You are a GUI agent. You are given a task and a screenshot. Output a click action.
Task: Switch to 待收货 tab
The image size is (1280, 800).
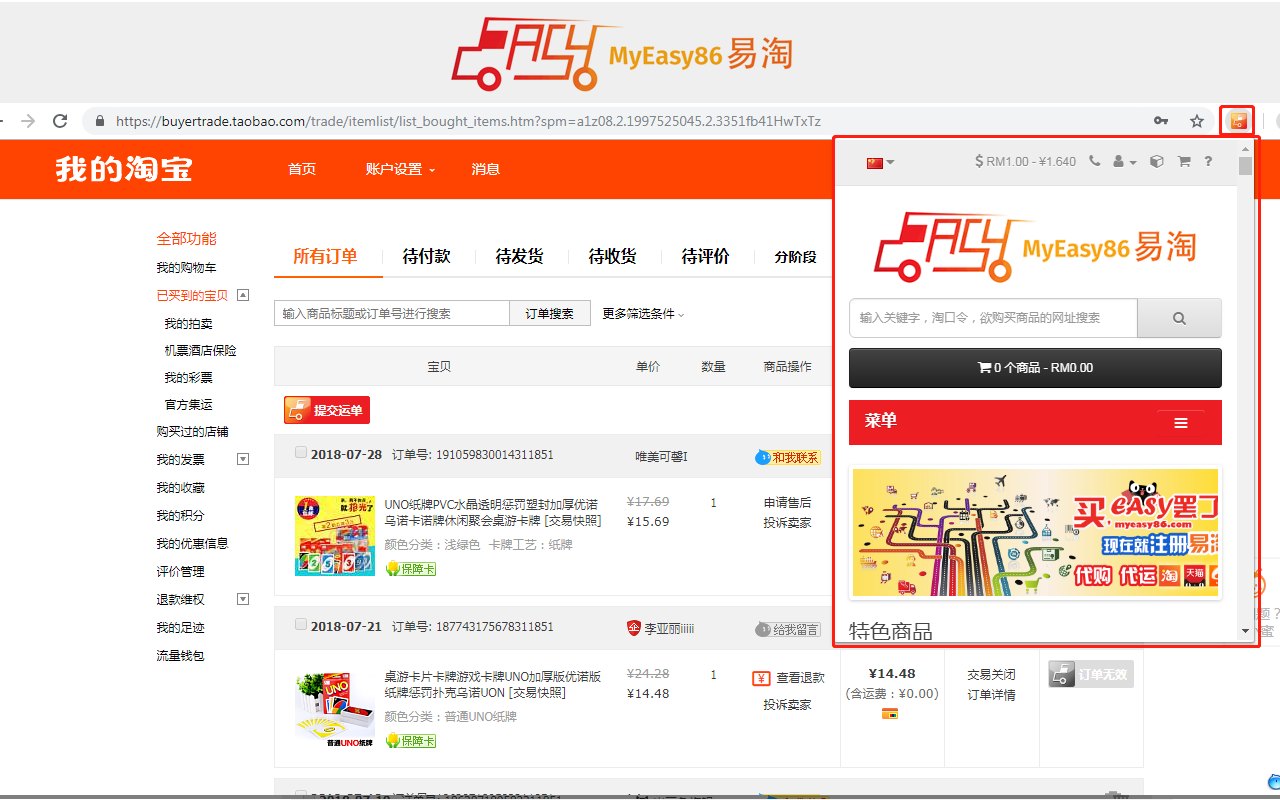tap(612, 256)
